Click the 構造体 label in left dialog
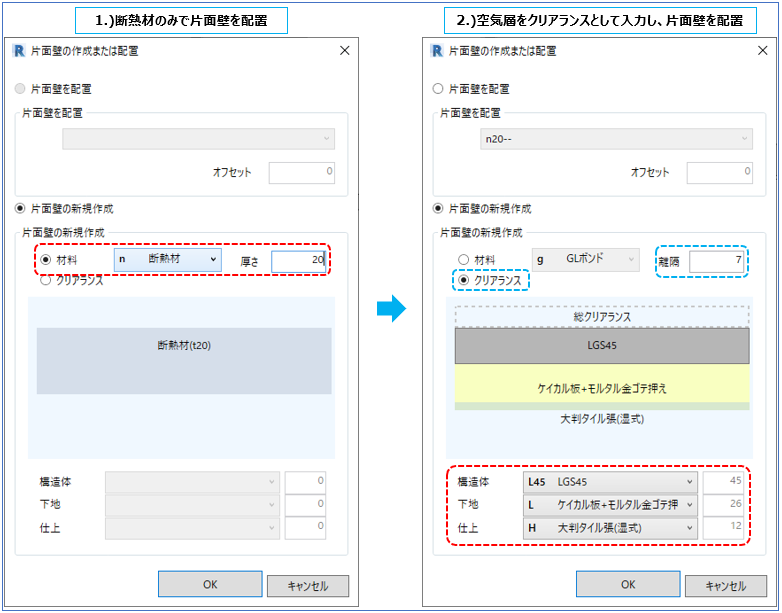 point(55,482)
